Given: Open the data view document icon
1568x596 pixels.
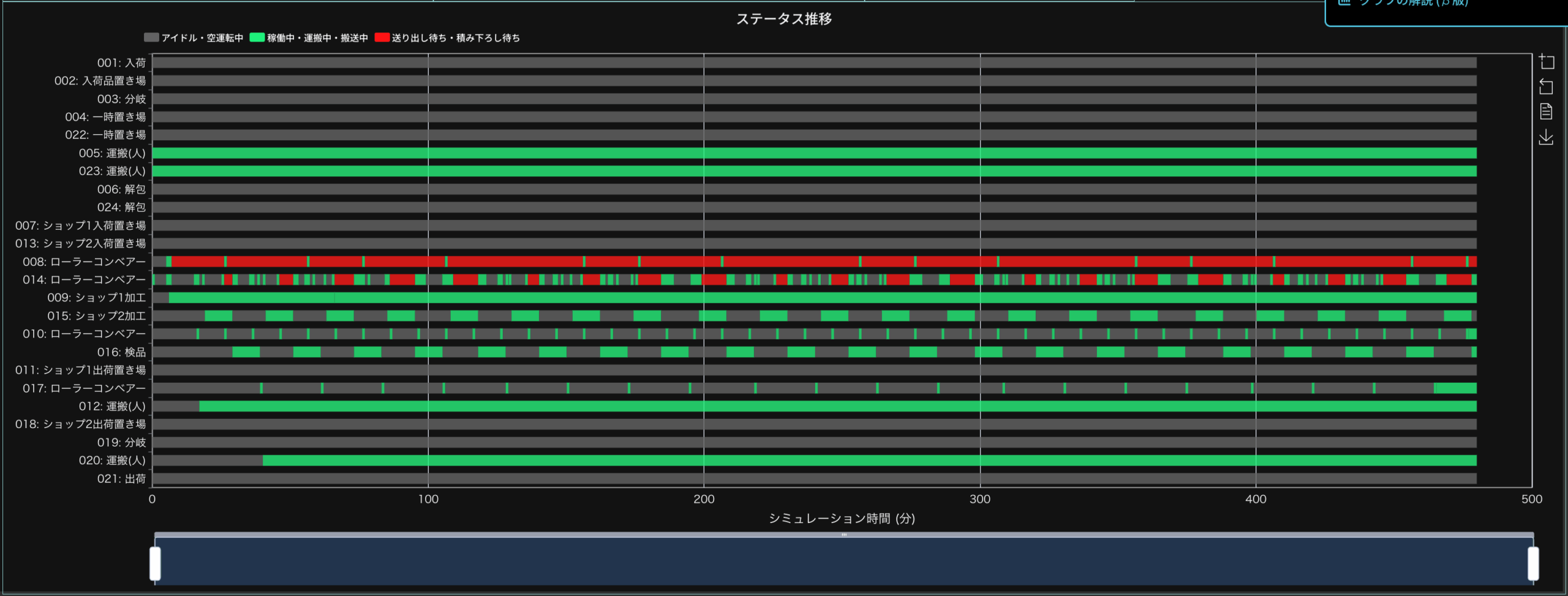Looking at the screenshot, I should tap(1546, 111).
